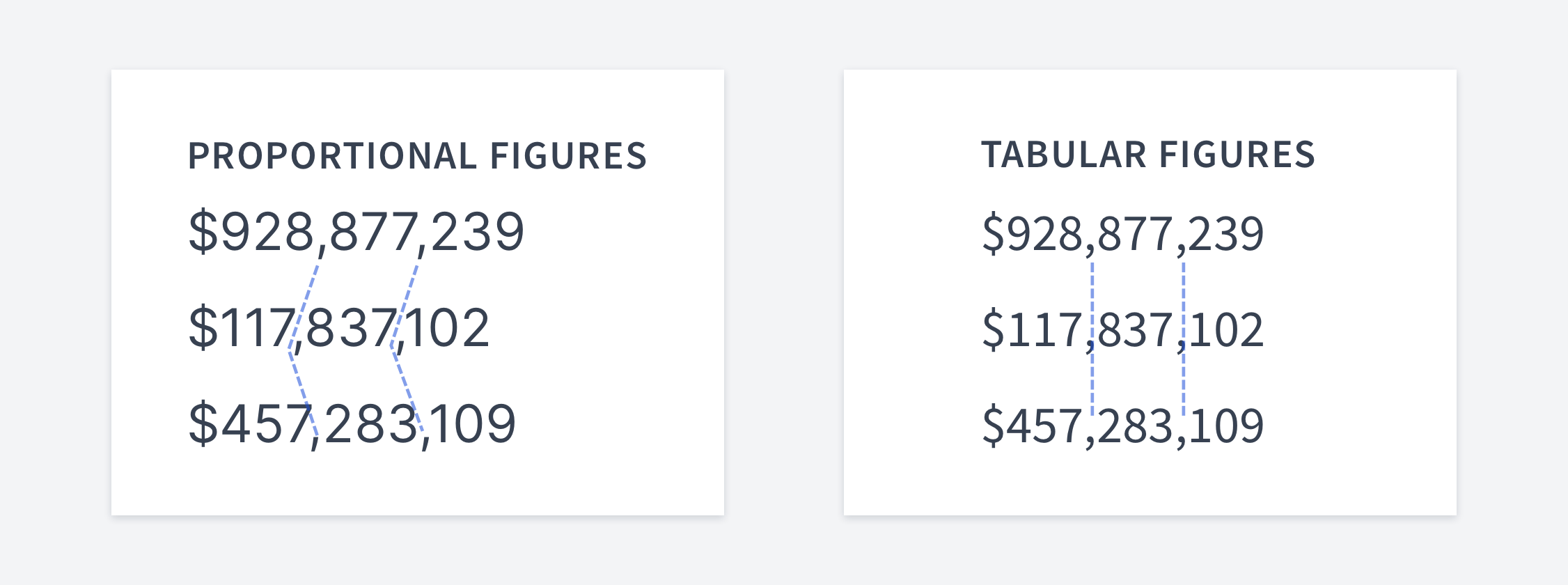Click the TABULAR FIGURES heading

1148,155
